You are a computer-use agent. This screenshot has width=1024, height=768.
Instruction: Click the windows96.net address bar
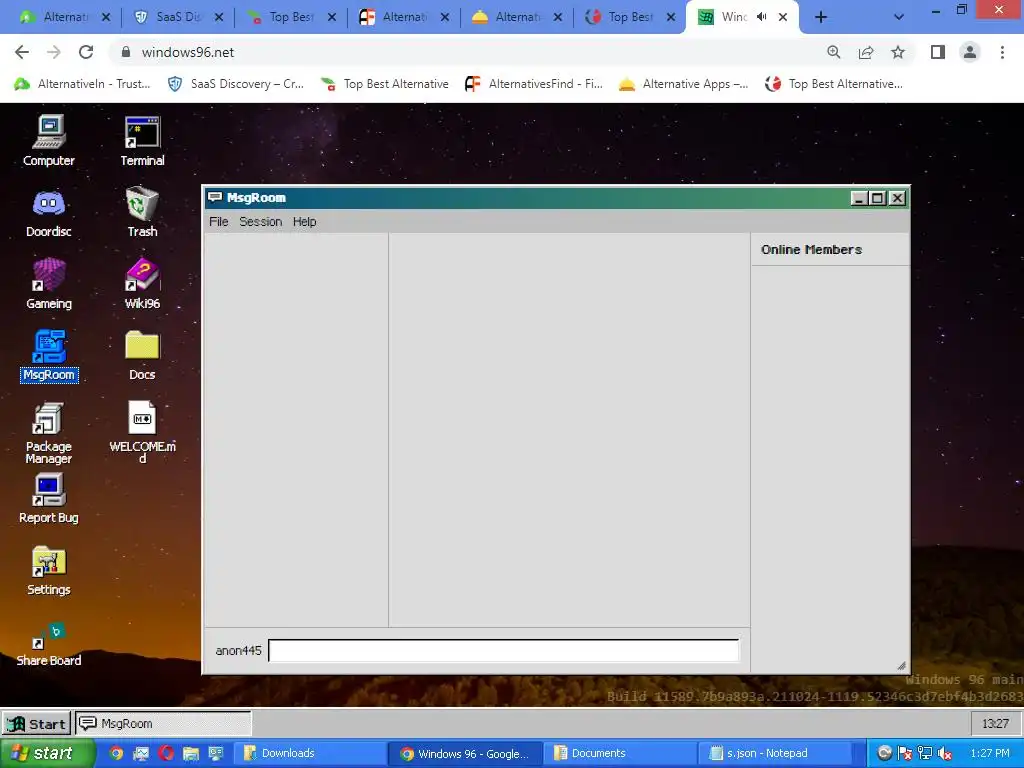coord(470,52)
